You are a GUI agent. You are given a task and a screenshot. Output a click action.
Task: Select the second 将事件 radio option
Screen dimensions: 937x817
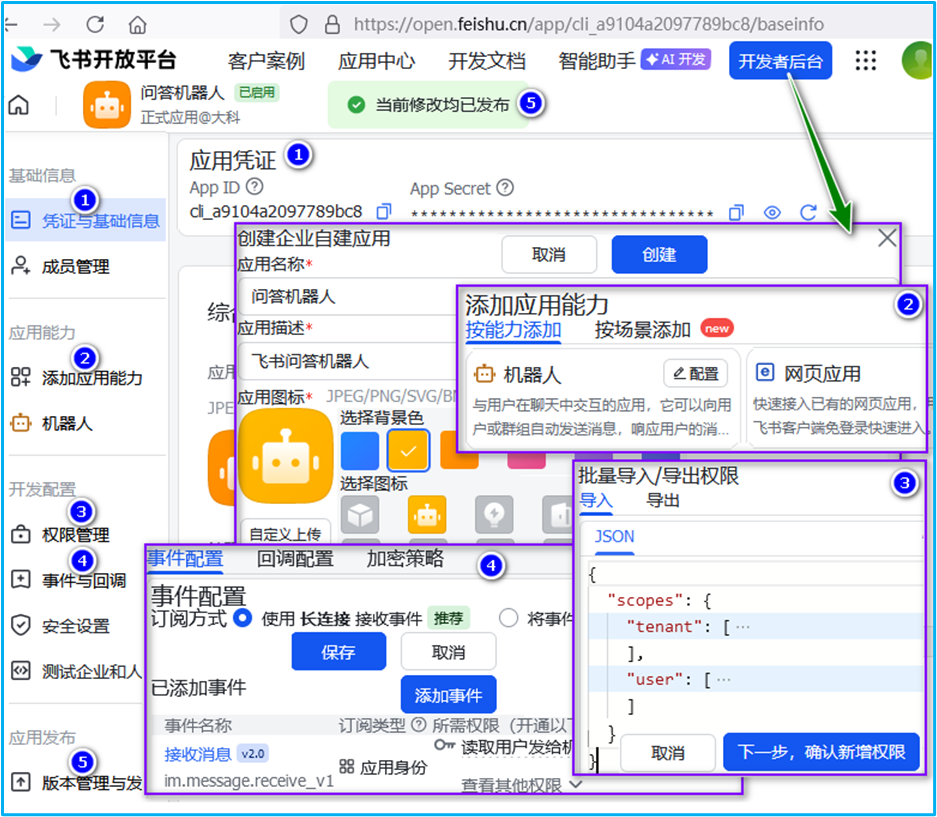(x=509, y=617)
